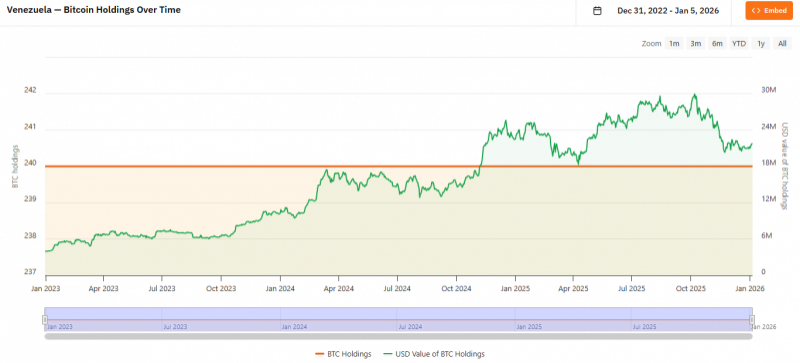Select the 1m zoom option
Image resolution: width=800 pixels, height=363 pixels.
pyautogui.click(x=674, y=44)
